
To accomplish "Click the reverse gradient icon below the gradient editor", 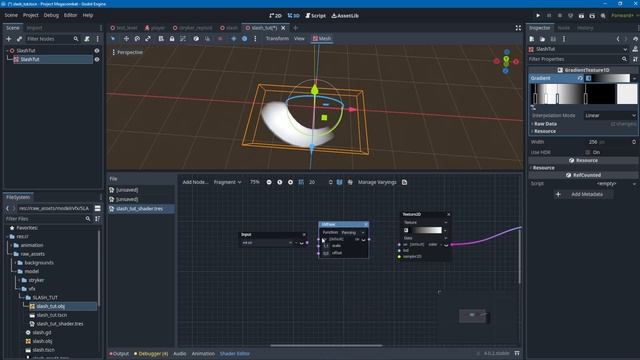I will [533, 107].
